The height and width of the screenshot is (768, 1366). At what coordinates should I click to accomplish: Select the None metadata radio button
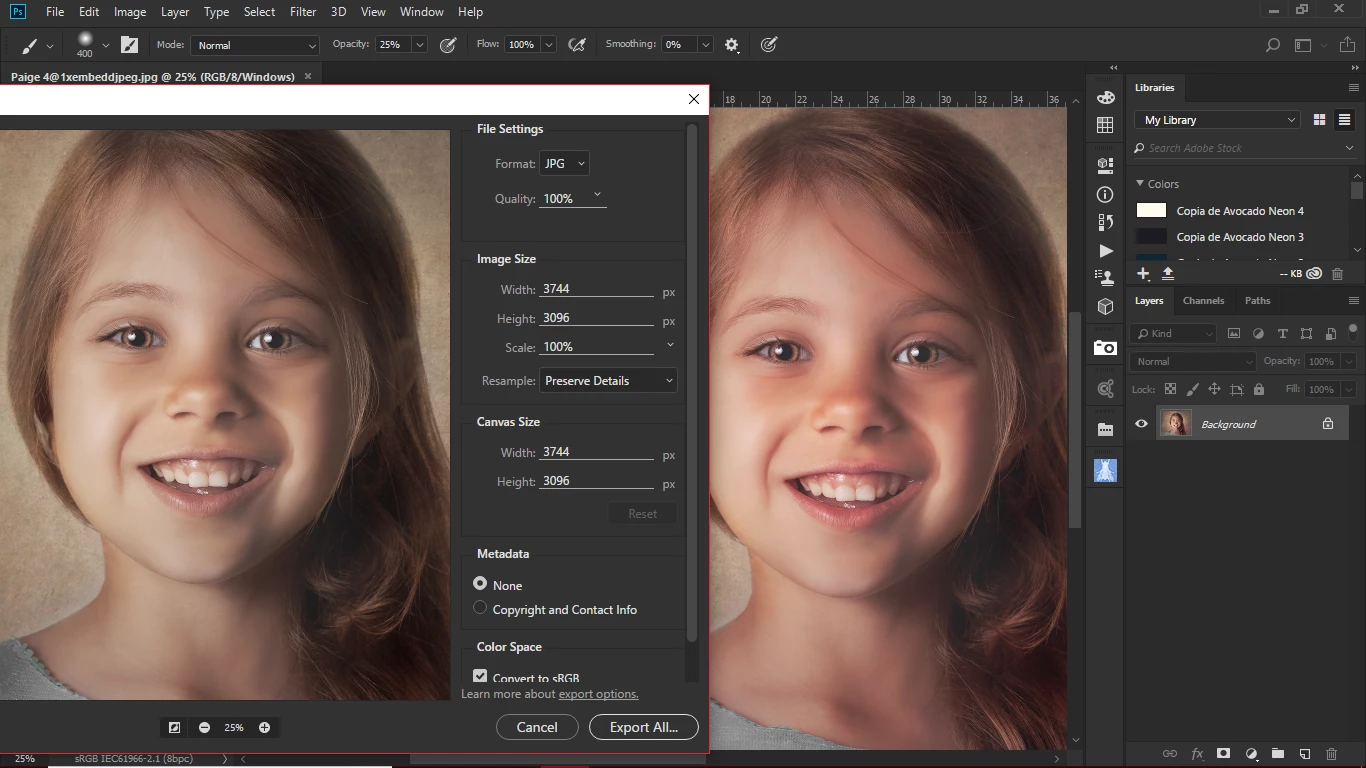(480, 584)
